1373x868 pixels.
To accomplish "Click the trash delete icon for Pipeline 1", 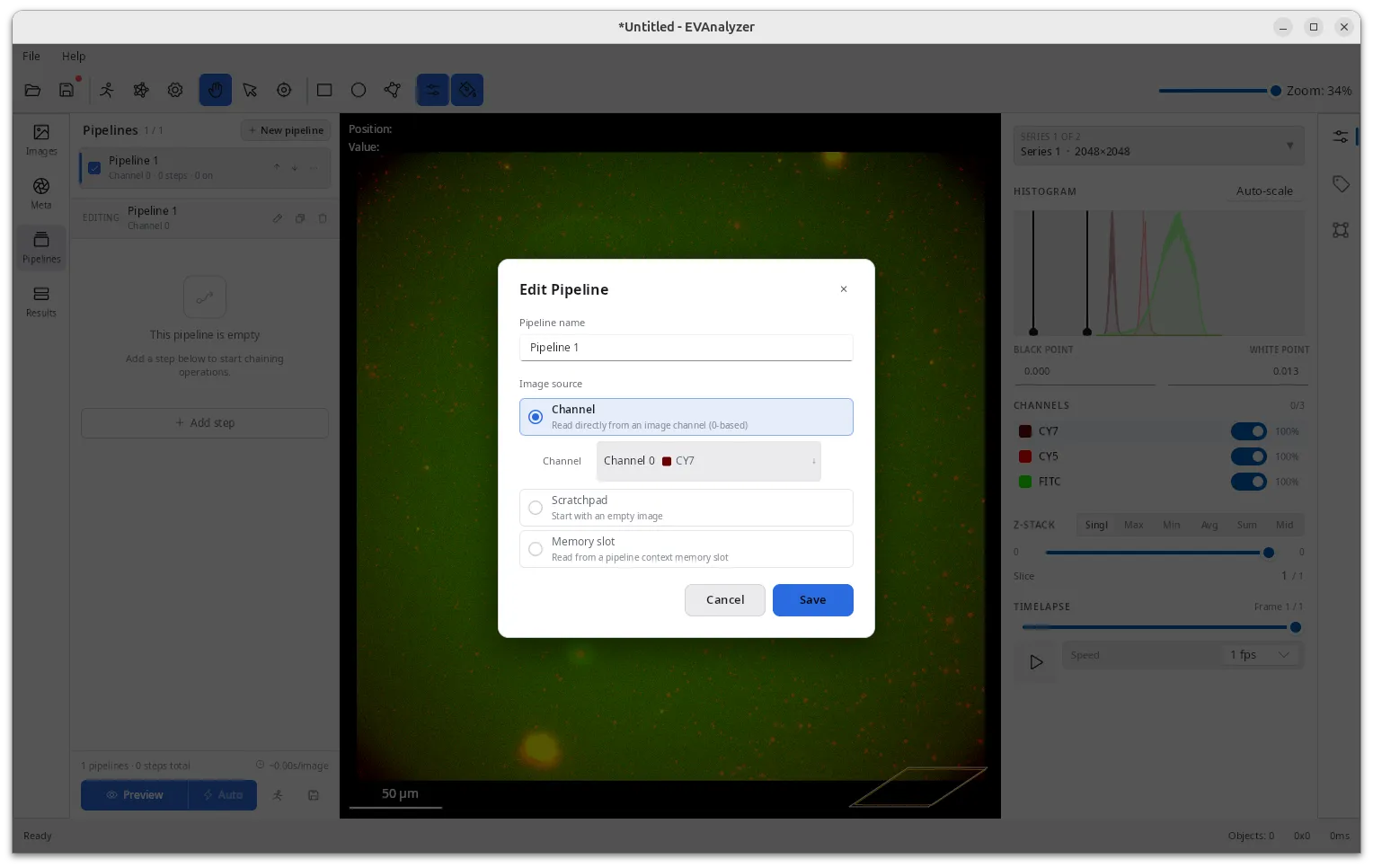I will 323,218.
